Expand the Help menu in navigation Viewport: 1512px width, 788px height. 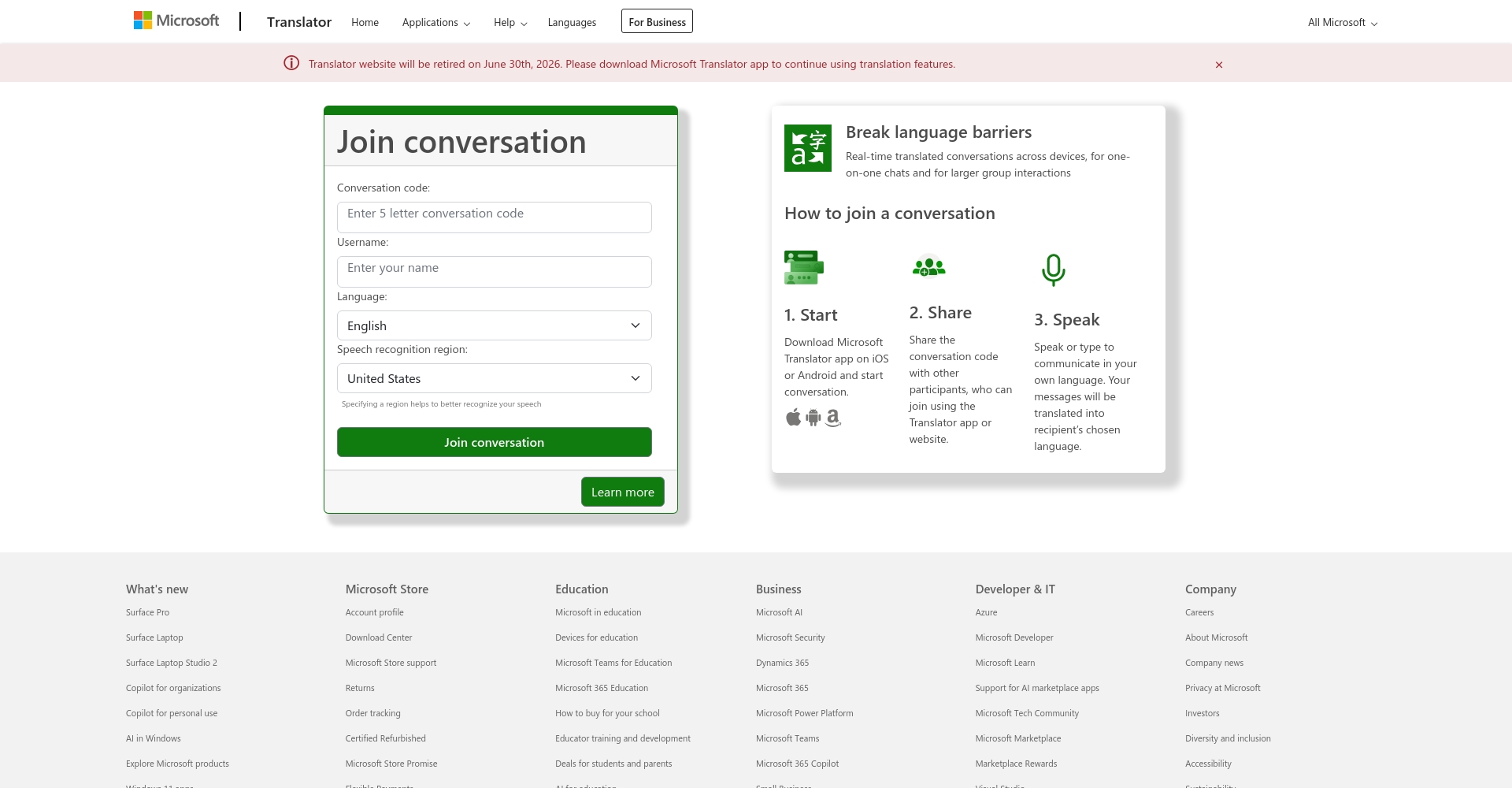pyautogui.click(x=510, y=23)
